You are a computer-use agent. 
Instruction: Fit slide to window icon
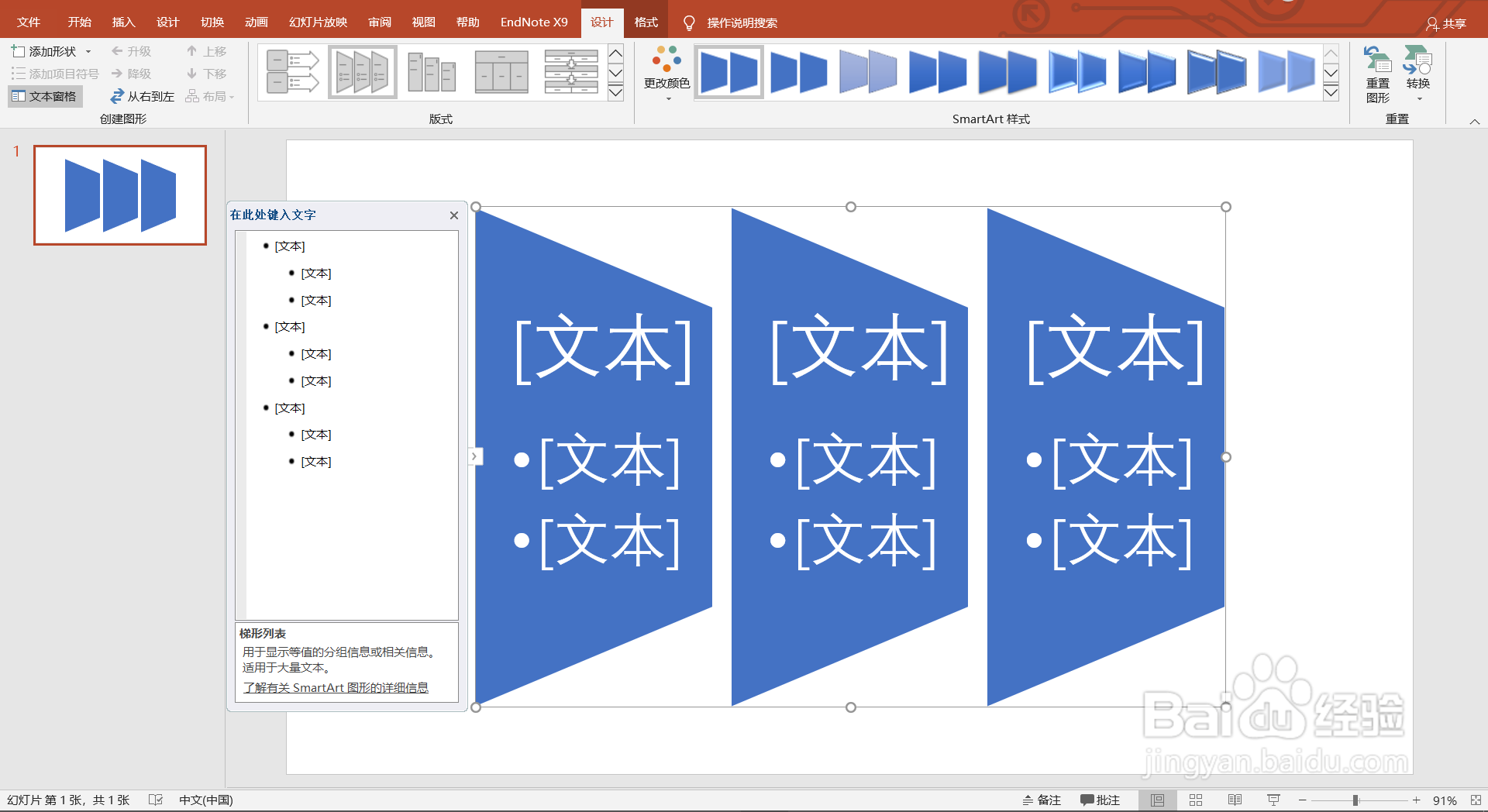(x=1476, y=800)
